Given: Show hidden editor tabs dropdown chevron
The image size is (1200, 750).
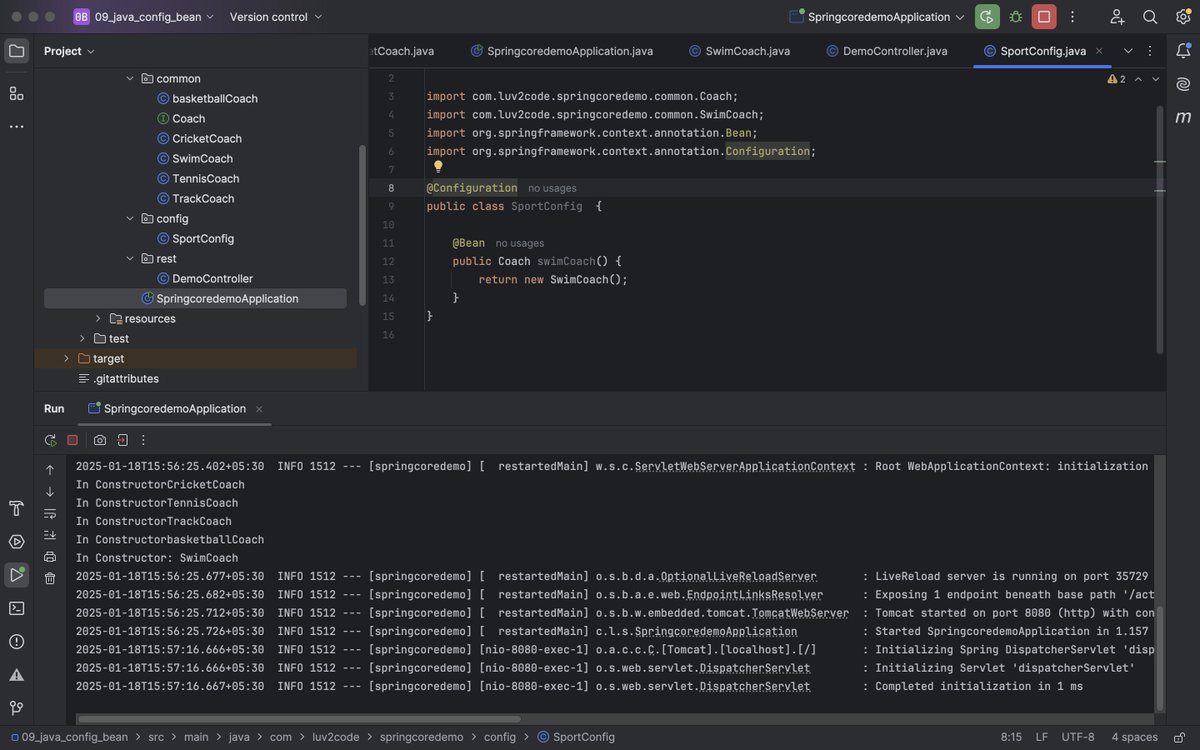Looking at the screenshot, I should (x=1129, y=51).
